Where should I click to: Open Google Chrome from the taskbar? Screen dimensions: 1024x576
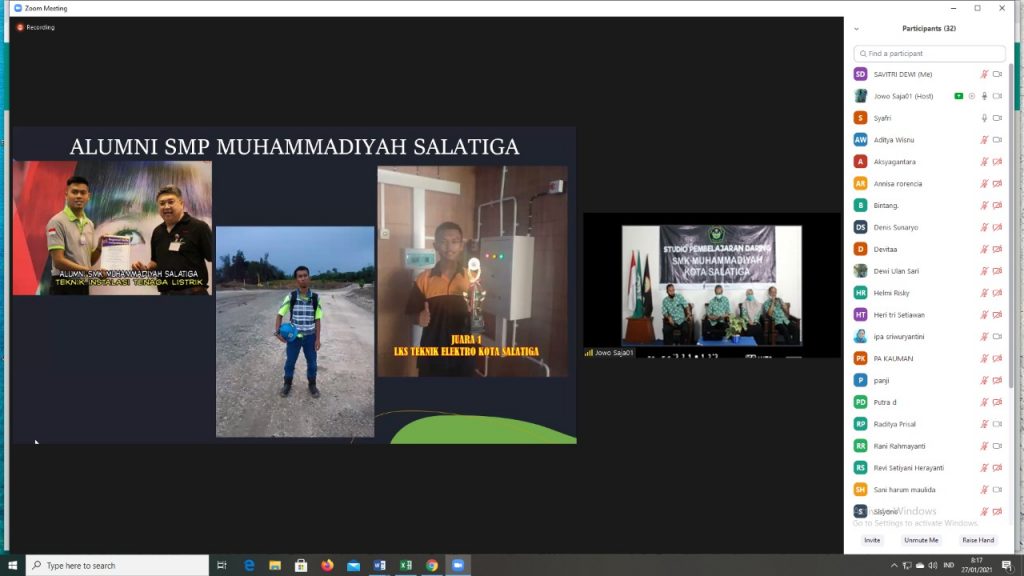coord(432,566)
